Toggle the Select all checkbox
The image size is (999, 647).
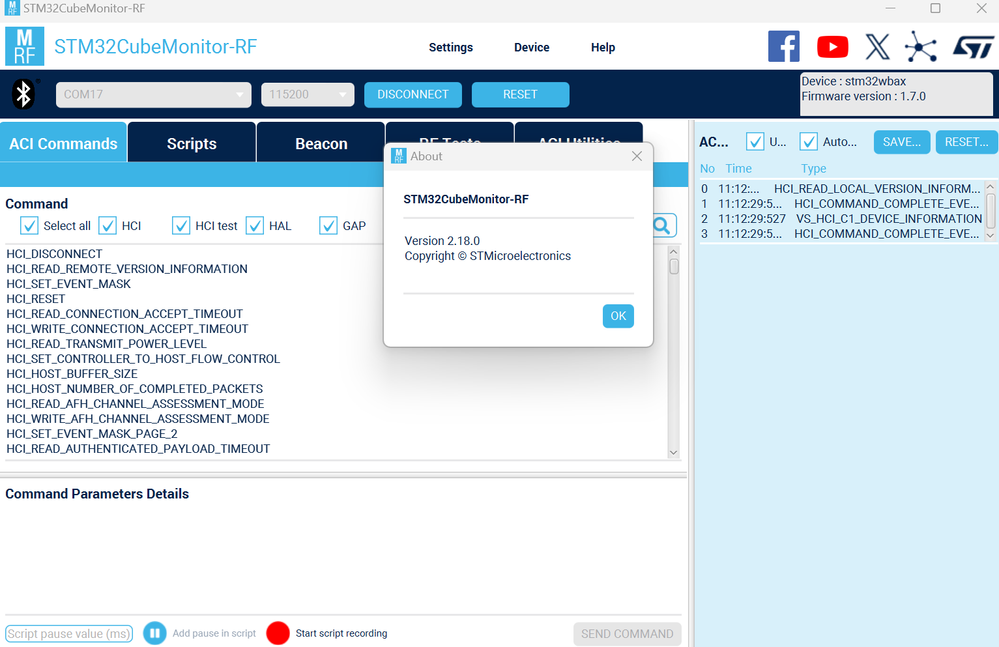click(29, 225)
